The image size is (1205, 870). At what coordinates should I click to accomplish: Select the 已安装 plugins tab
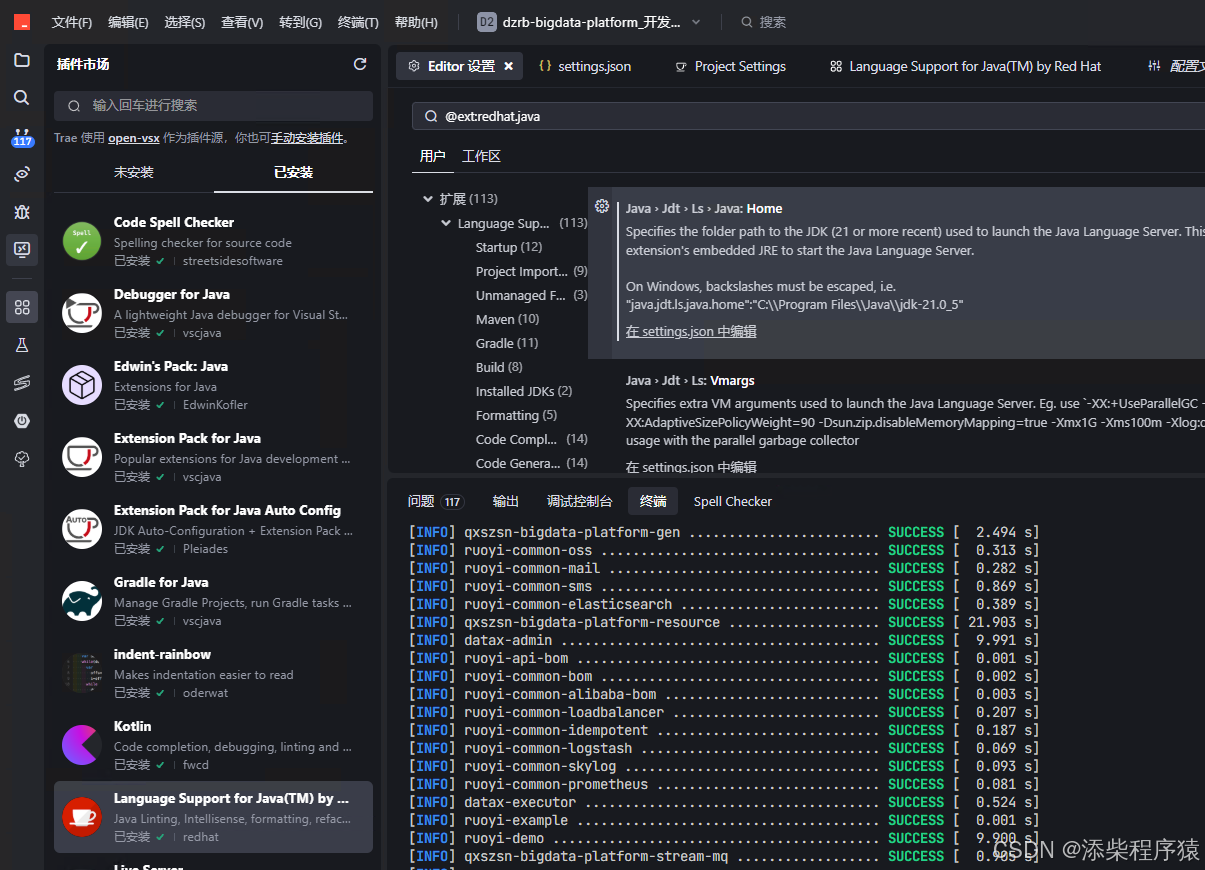click(x=294, y=172)
